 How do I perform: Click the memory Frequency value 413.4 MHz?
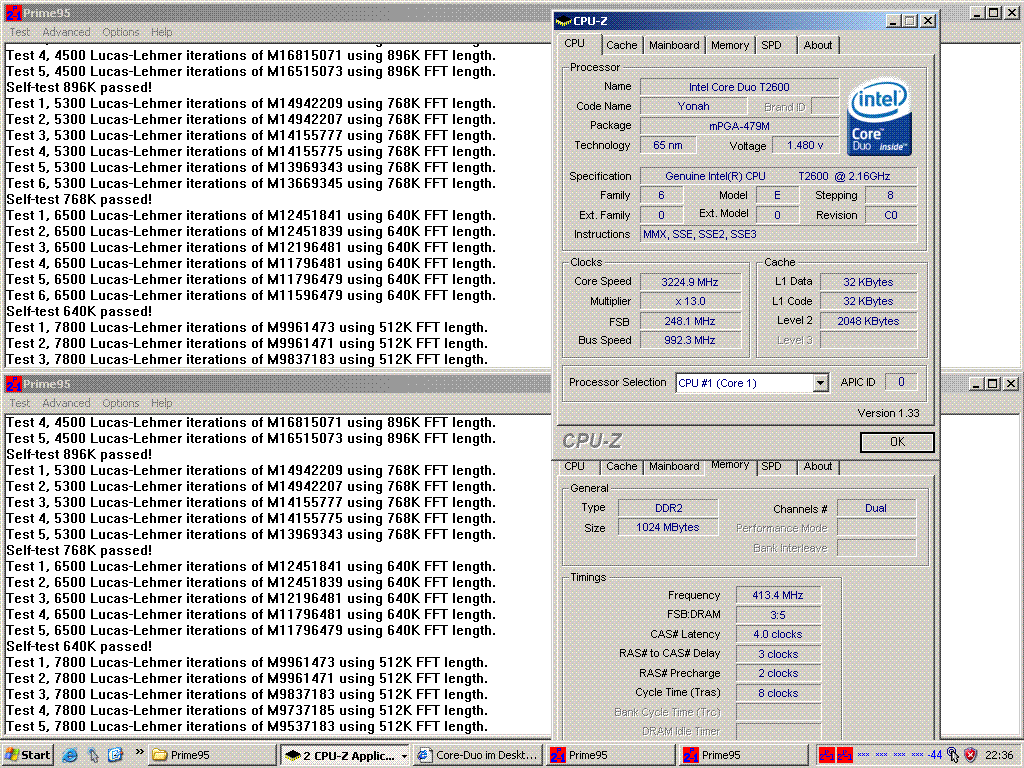(778, 595)
